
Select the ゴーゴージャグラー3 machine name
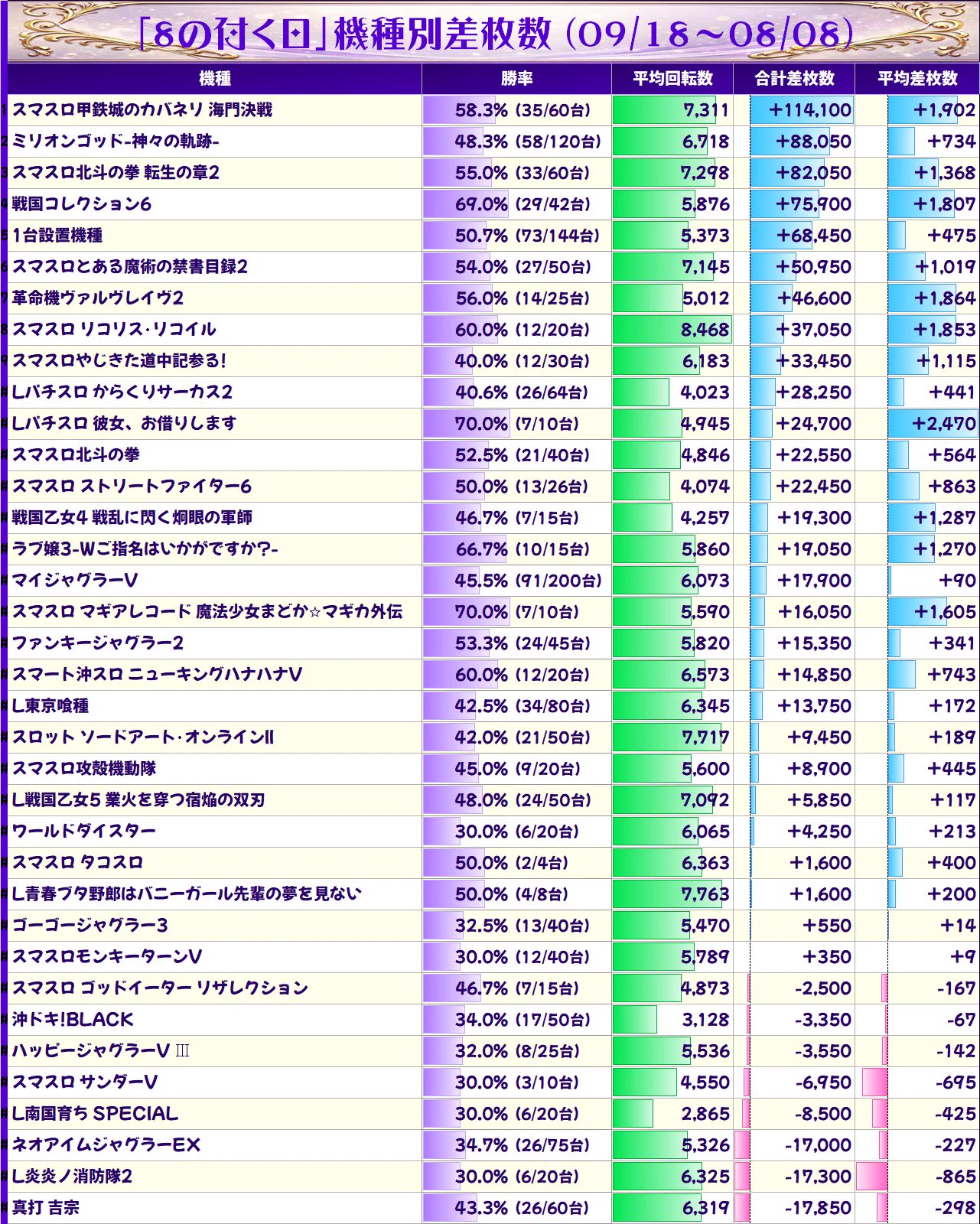pos(90,926)
